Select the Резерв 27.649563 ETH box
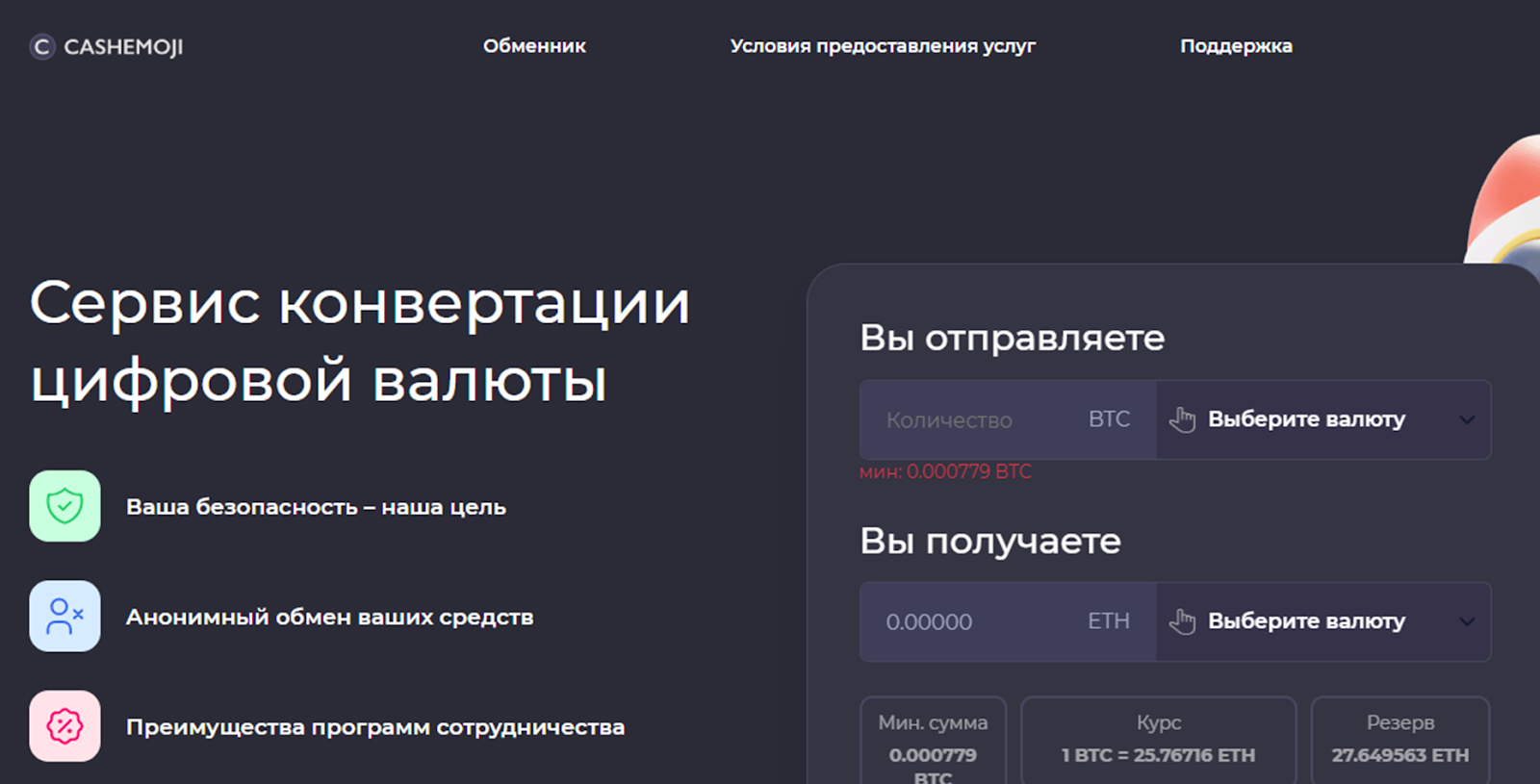 pyautogui.click(x=1399, y=739)
